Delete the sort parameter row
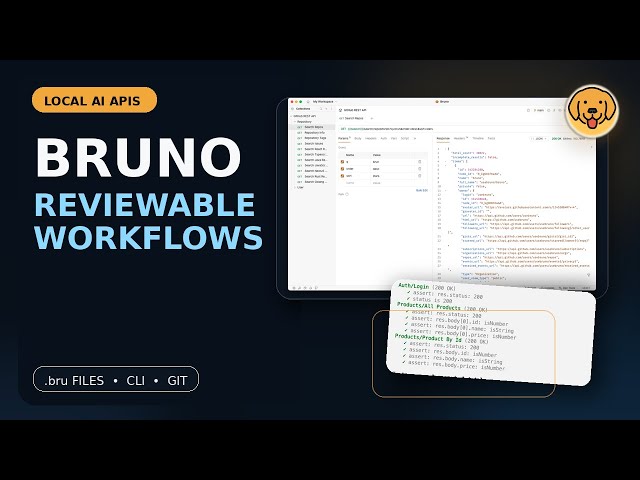Viewport: 640px width, 480px height. tap(420, 176)
